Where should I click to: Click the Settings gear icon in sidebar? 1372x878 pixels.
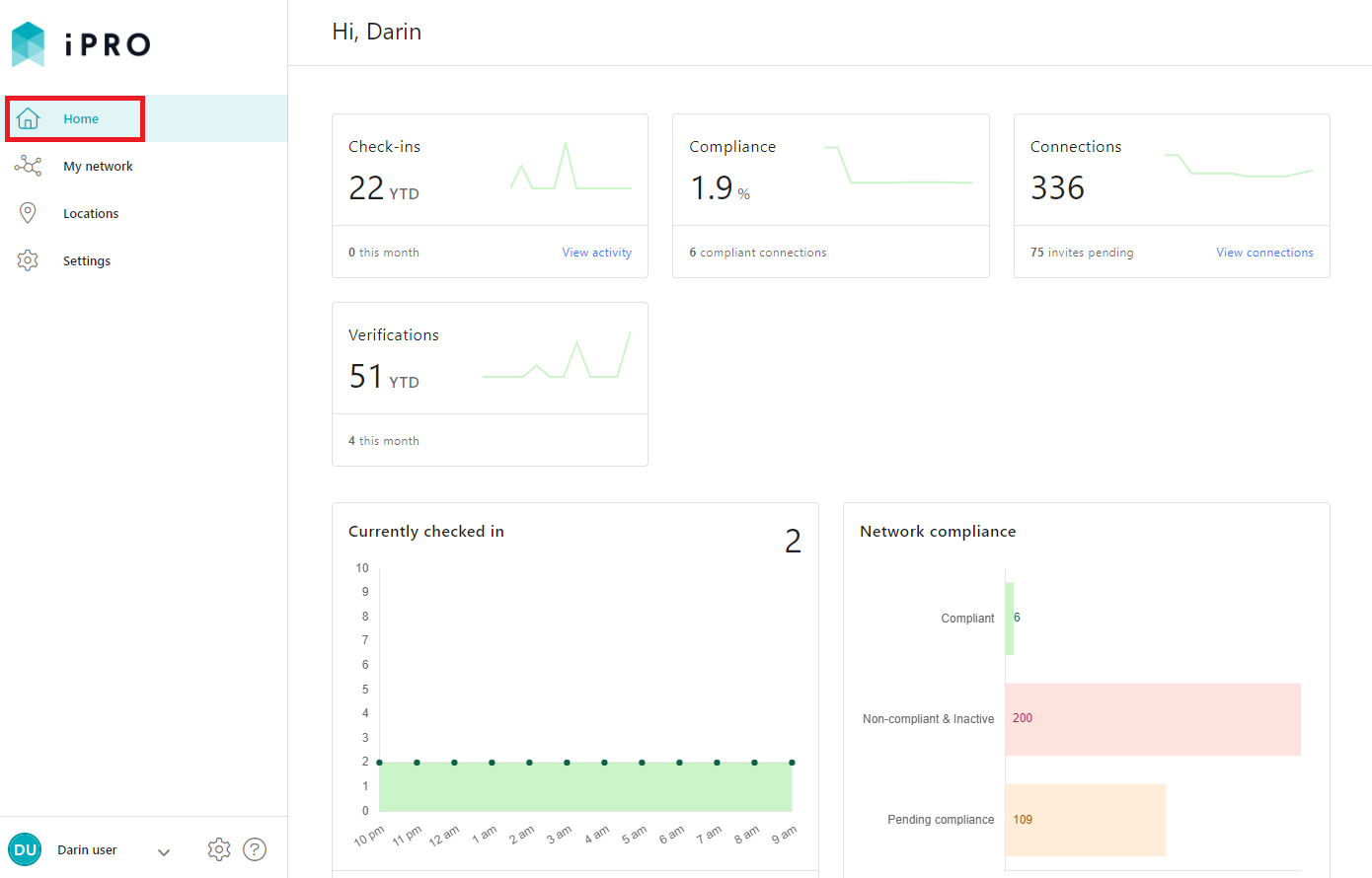coord(28,260)
